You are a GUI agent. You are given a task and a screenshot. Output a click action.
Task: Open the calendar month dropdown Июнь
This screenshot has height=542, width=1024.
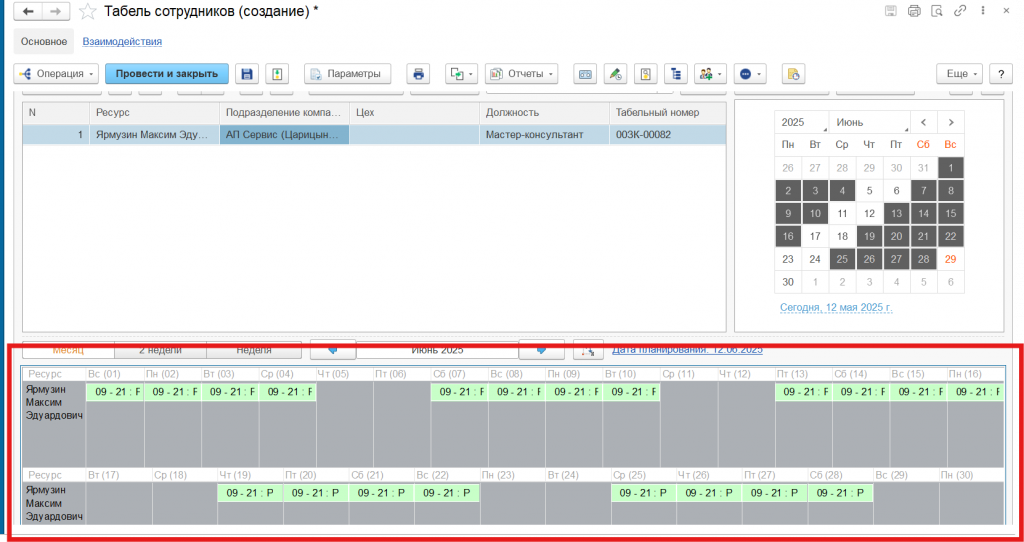(871, 122)
